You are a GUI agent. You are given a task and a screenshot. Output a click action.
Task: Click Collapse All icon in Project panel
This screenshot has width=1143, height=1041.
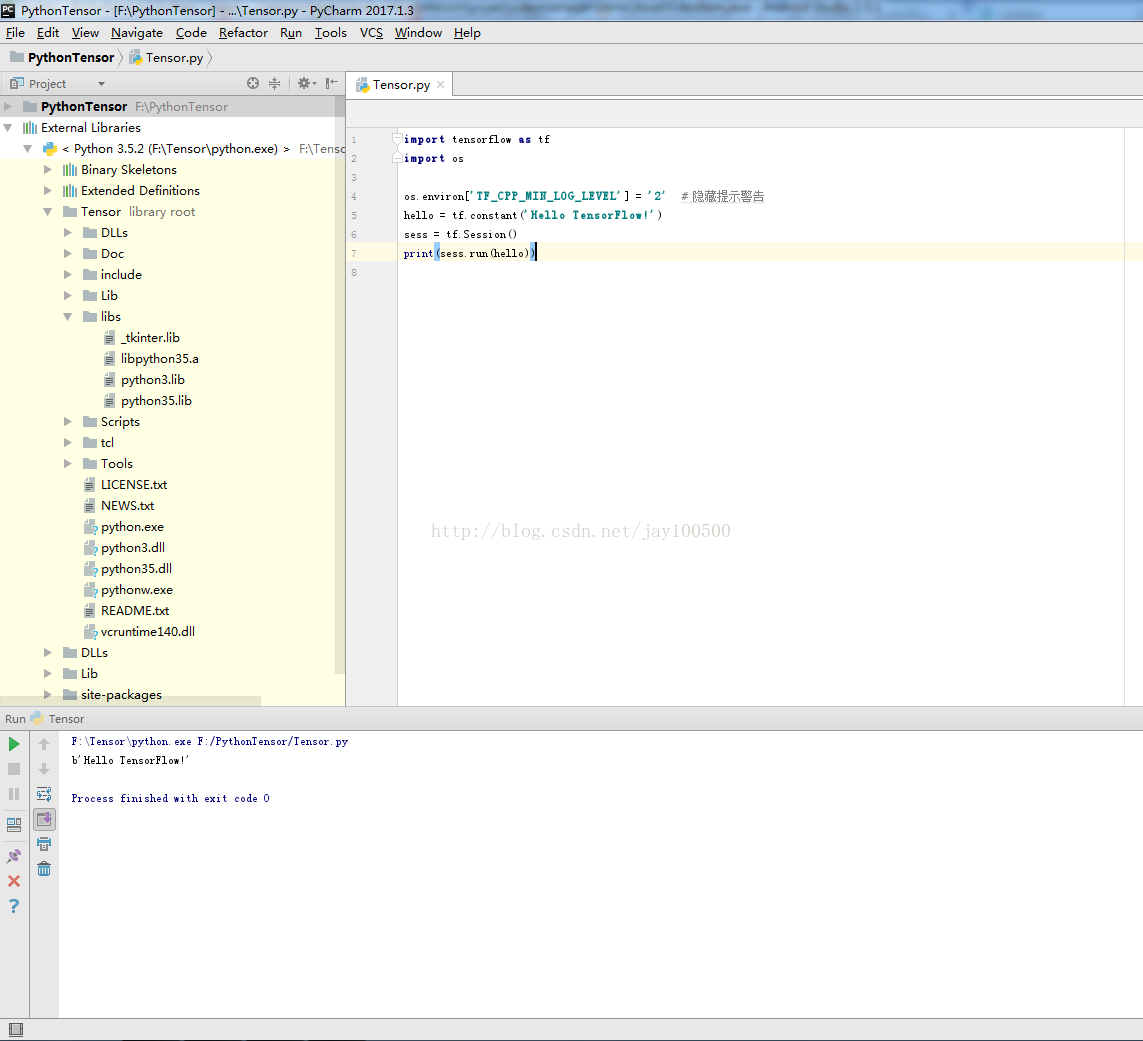[x=274, y=83]
